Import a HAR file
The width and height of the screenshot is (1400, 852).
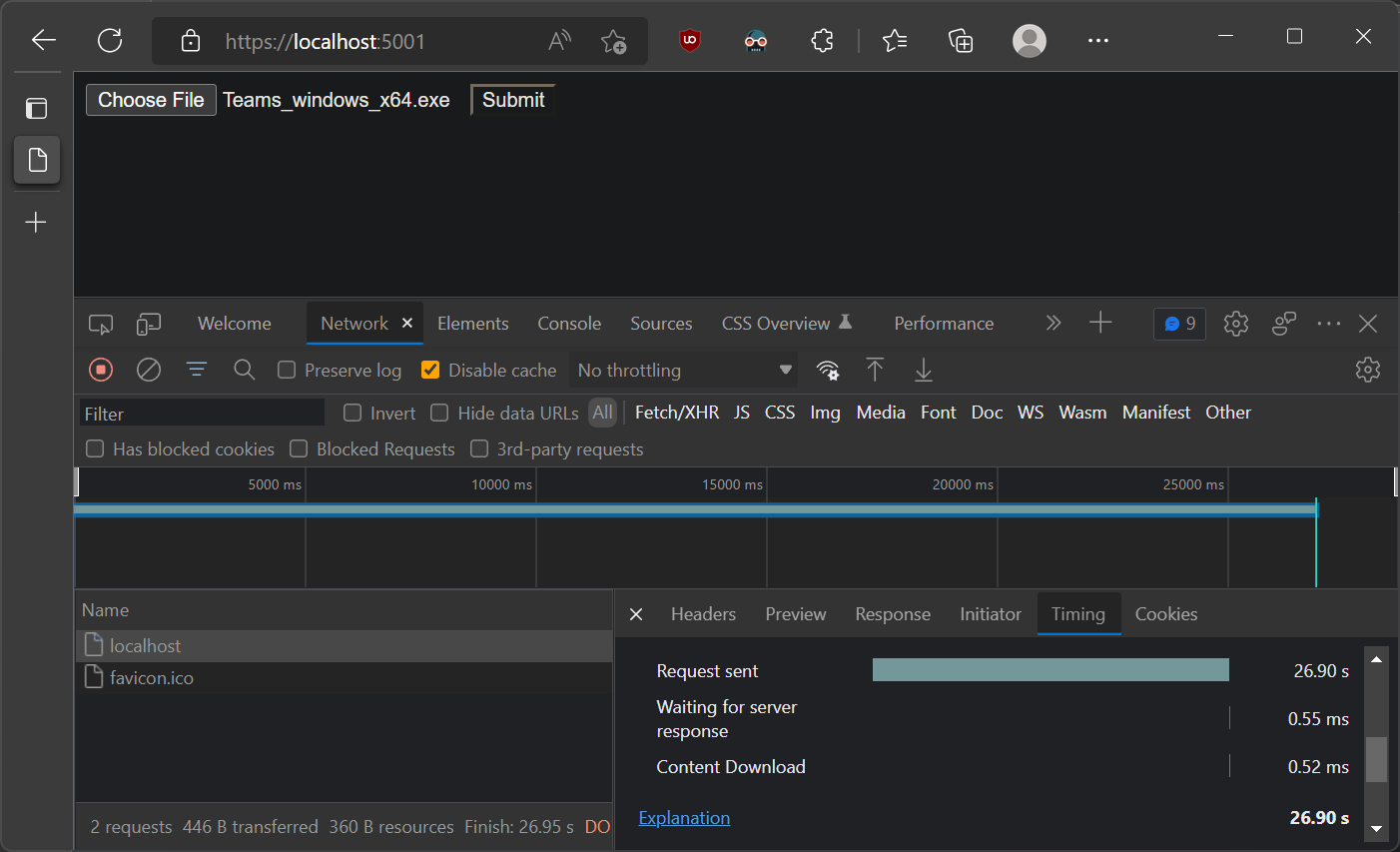(x=875, y=370)
